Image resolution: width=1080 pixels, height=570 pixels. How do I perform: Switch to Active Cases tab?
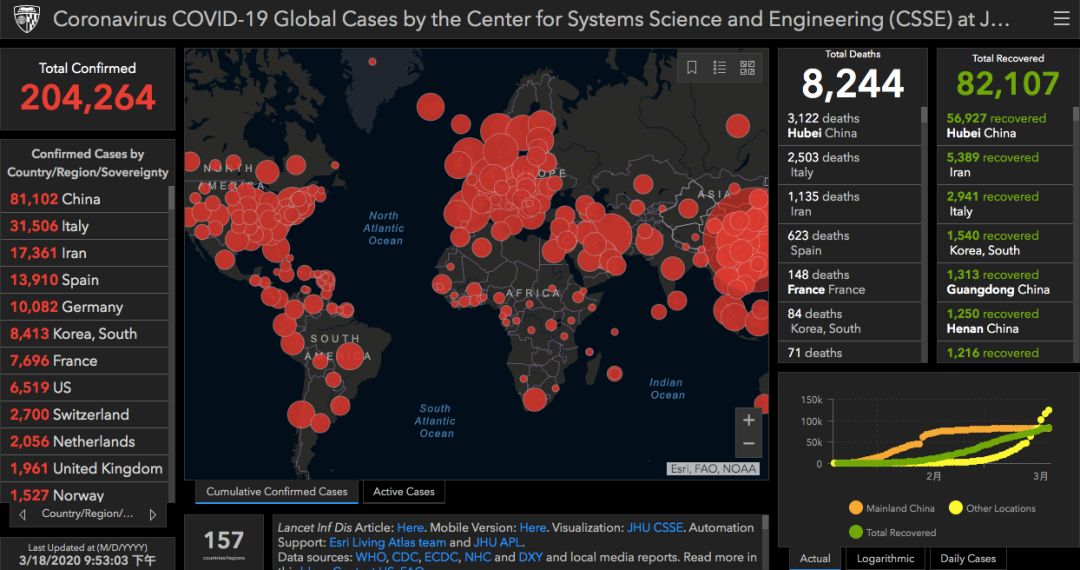[x=404, y=492]
